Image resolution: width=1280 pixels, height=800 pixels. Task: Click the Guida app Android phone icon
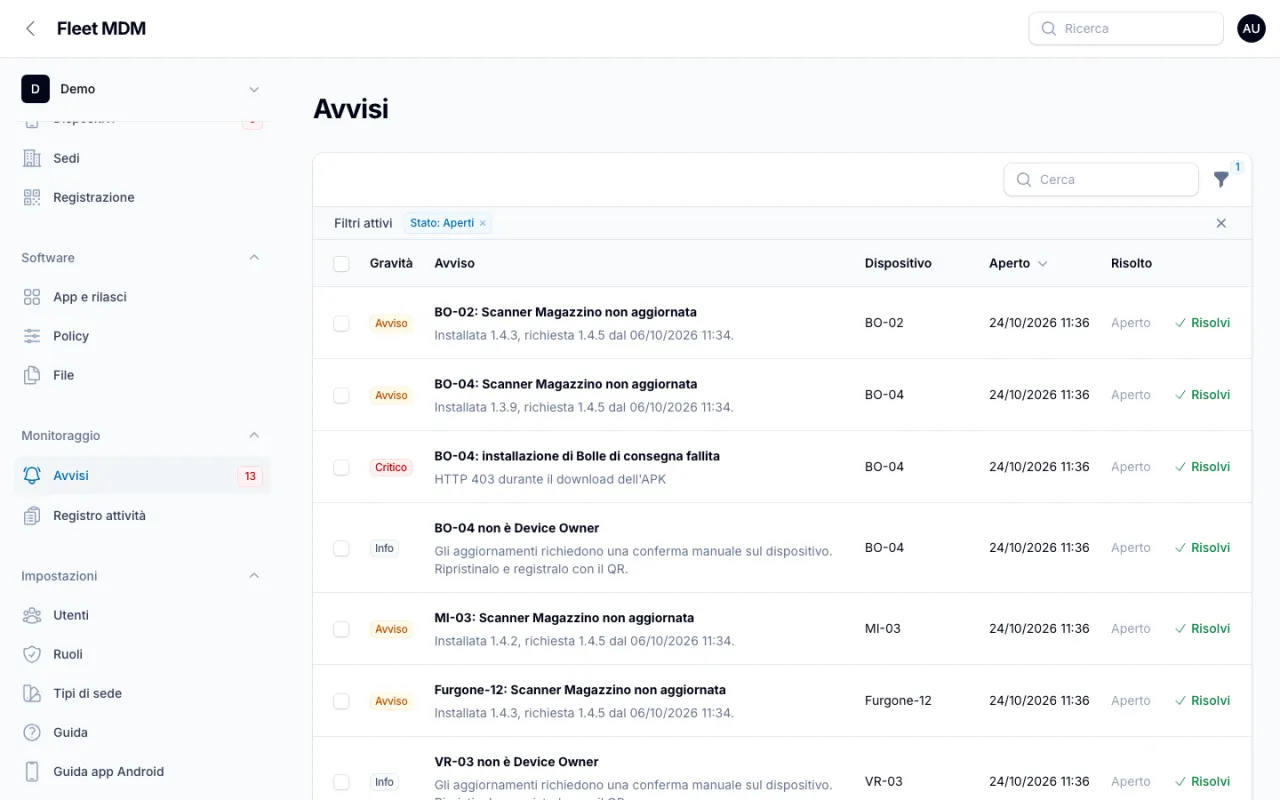[32, 771]
